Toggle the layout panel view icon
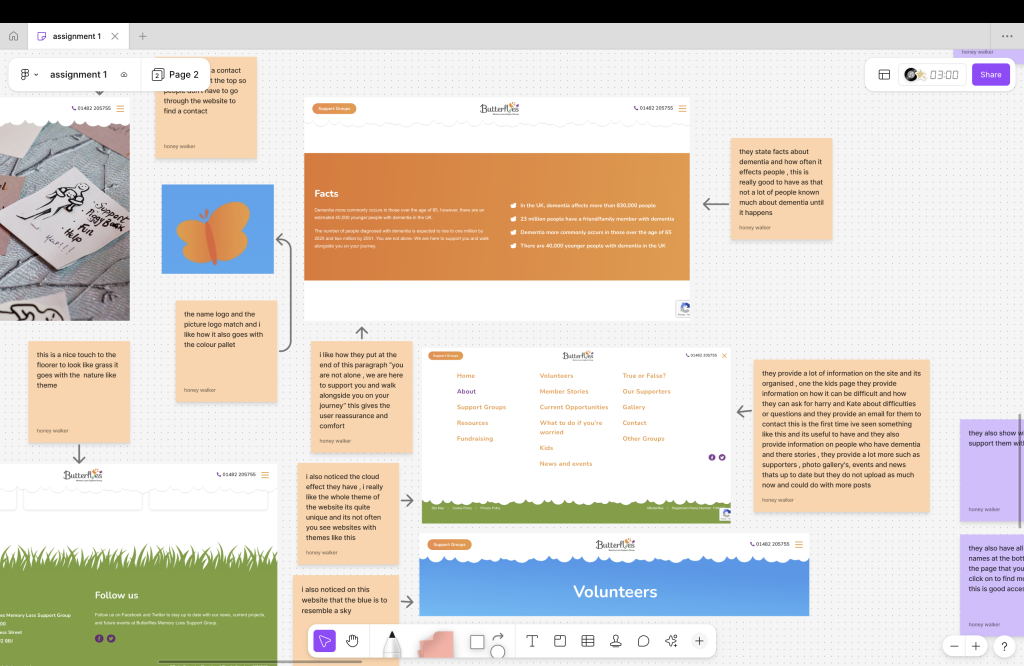 point(884,75)
